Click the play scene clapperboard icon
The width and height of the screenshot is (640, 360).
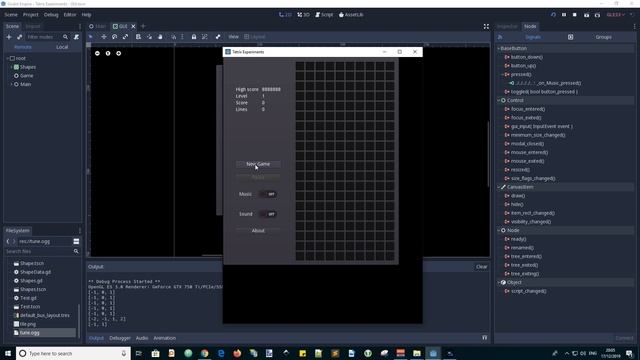[586, 15]
